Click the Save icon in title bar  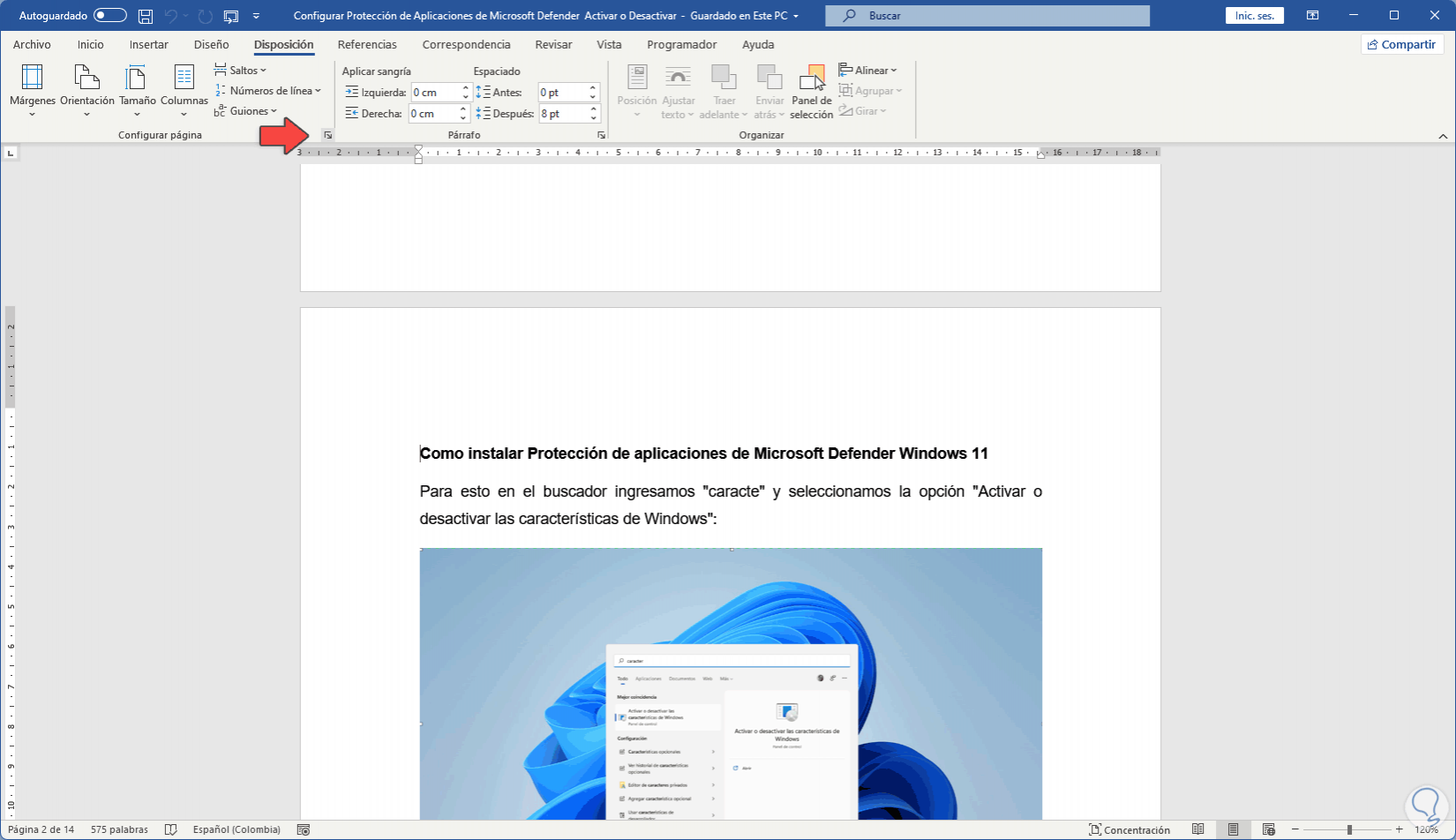tap(146, 16)
